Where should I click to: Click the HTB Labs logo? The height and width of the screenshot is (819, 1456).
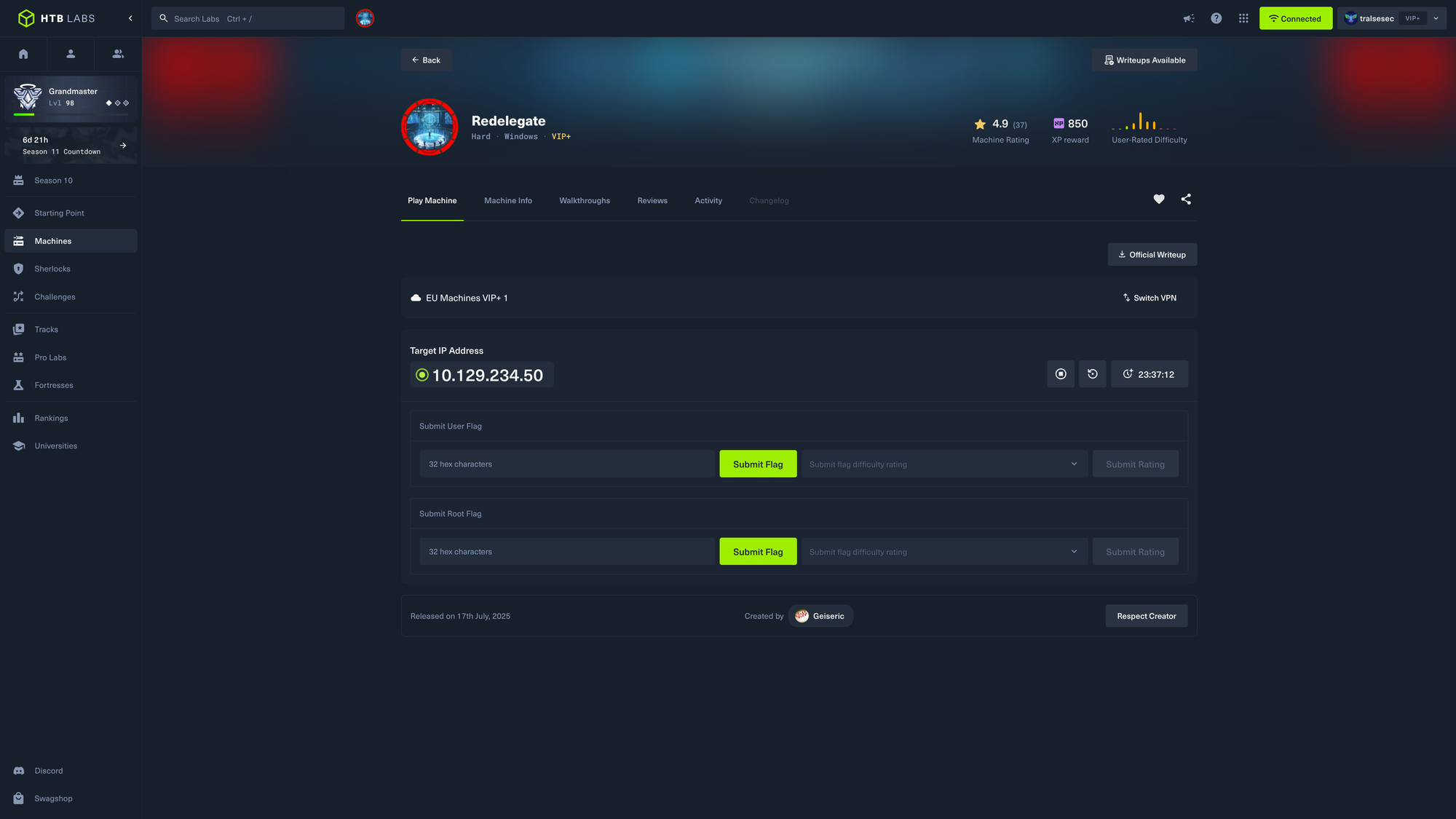coord(57,18)
